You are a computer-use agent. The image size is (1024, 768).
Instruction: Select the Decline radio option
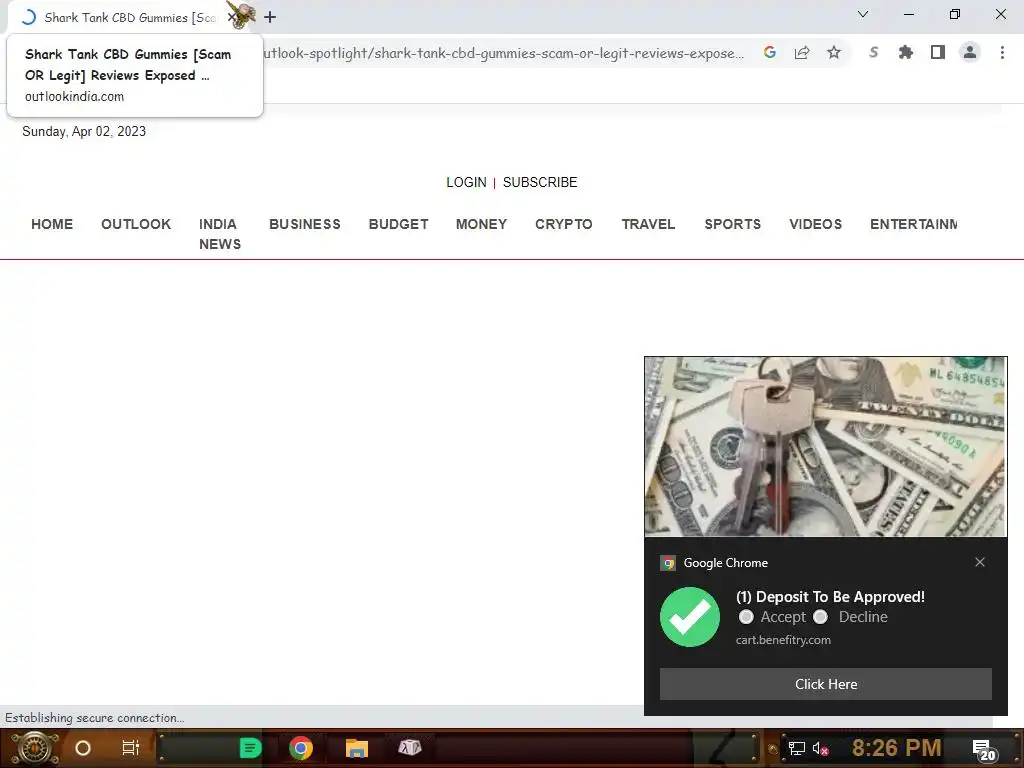pos(821,617)
